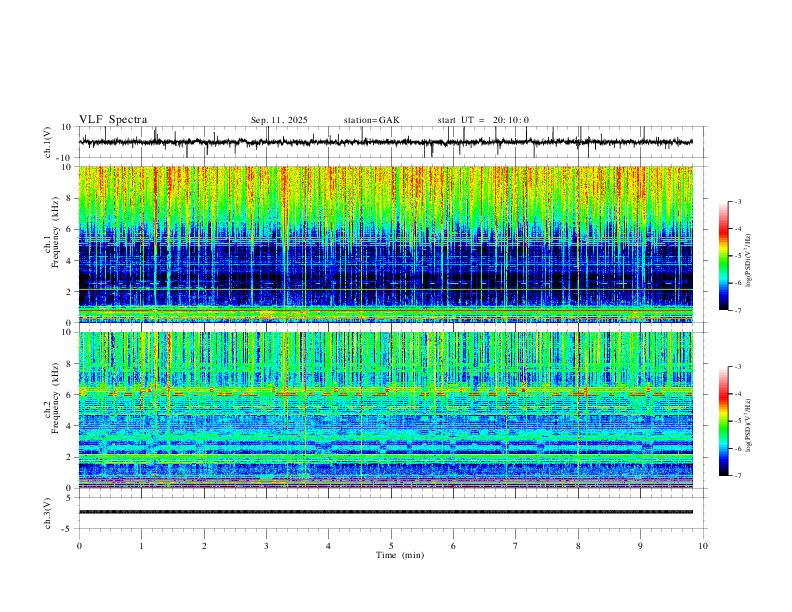Viewport: 792px width, 612px height.
Task: Click the ch.1 "Frequency (kHz)" axis label
Action: click(x=56, y=233)
